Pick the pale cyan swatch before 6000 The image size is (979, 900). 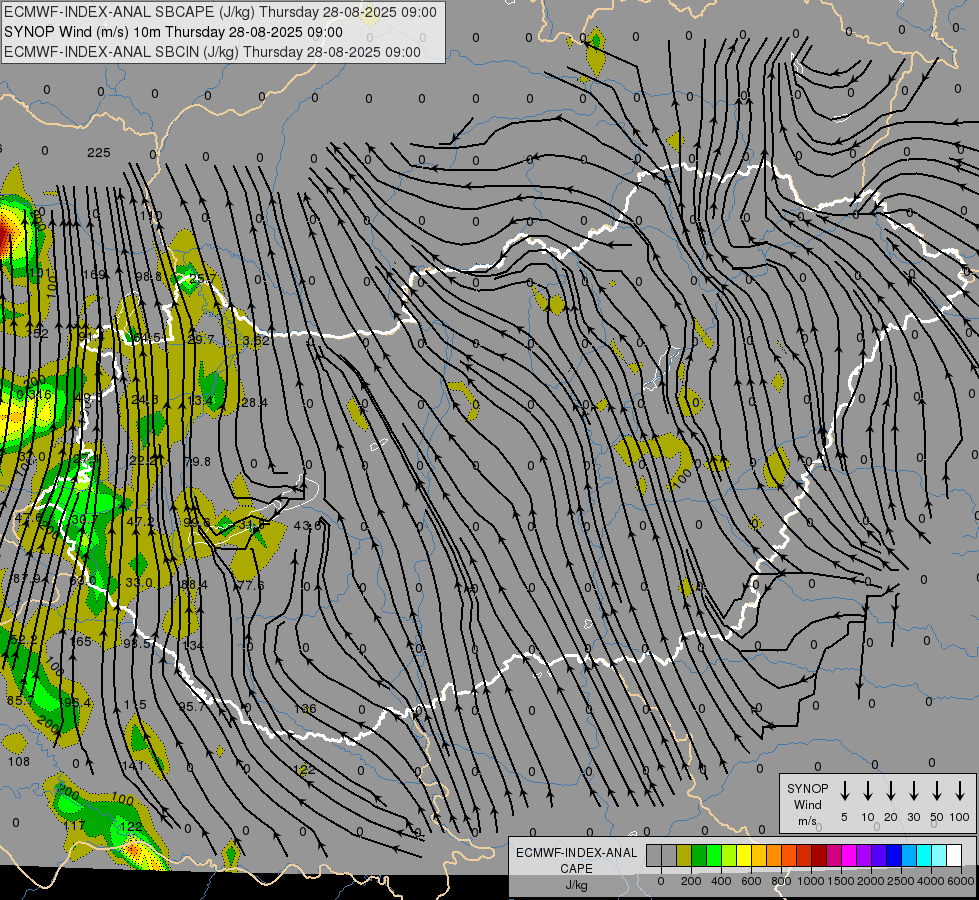(x=938, y=855)
